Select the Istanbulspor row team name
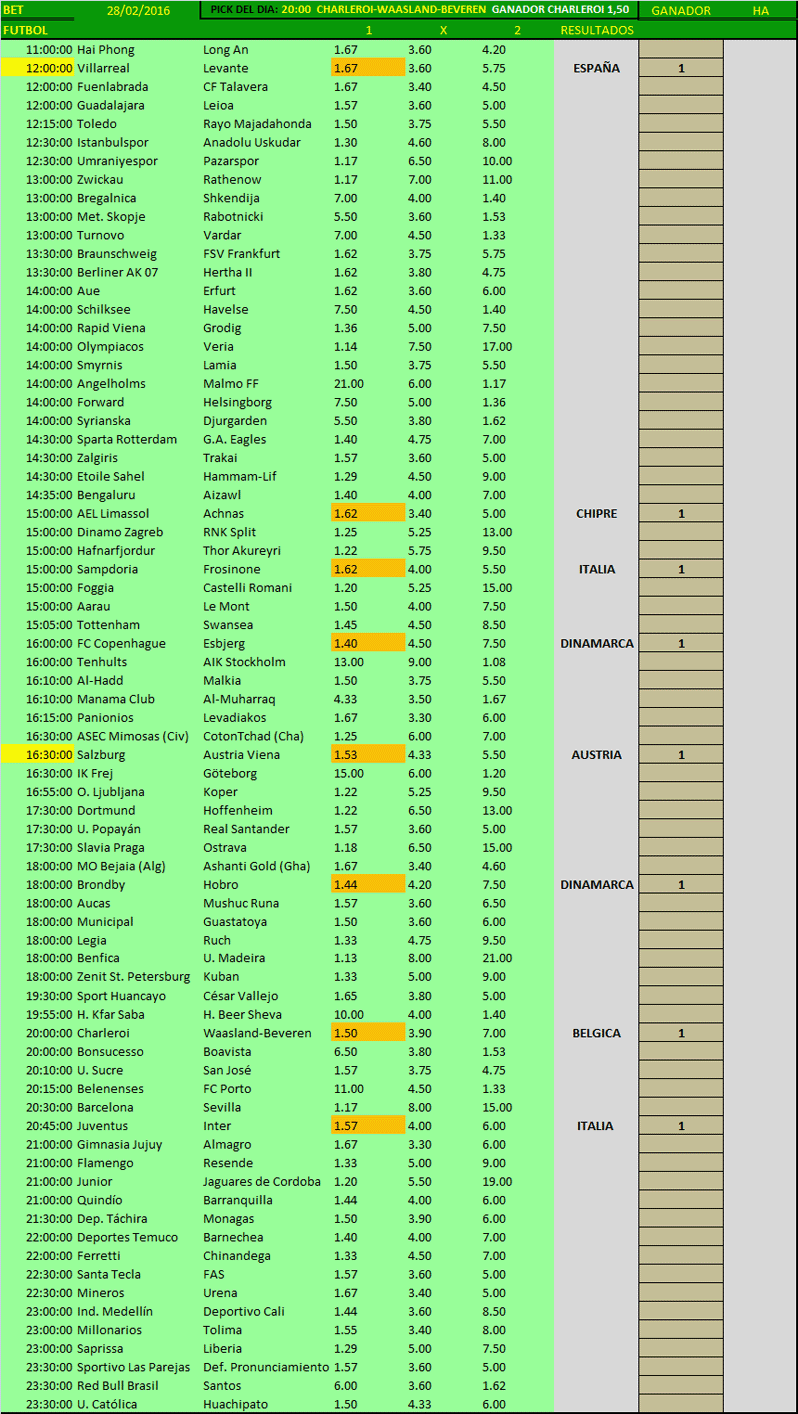798x1414 pixels. [111, 142]
